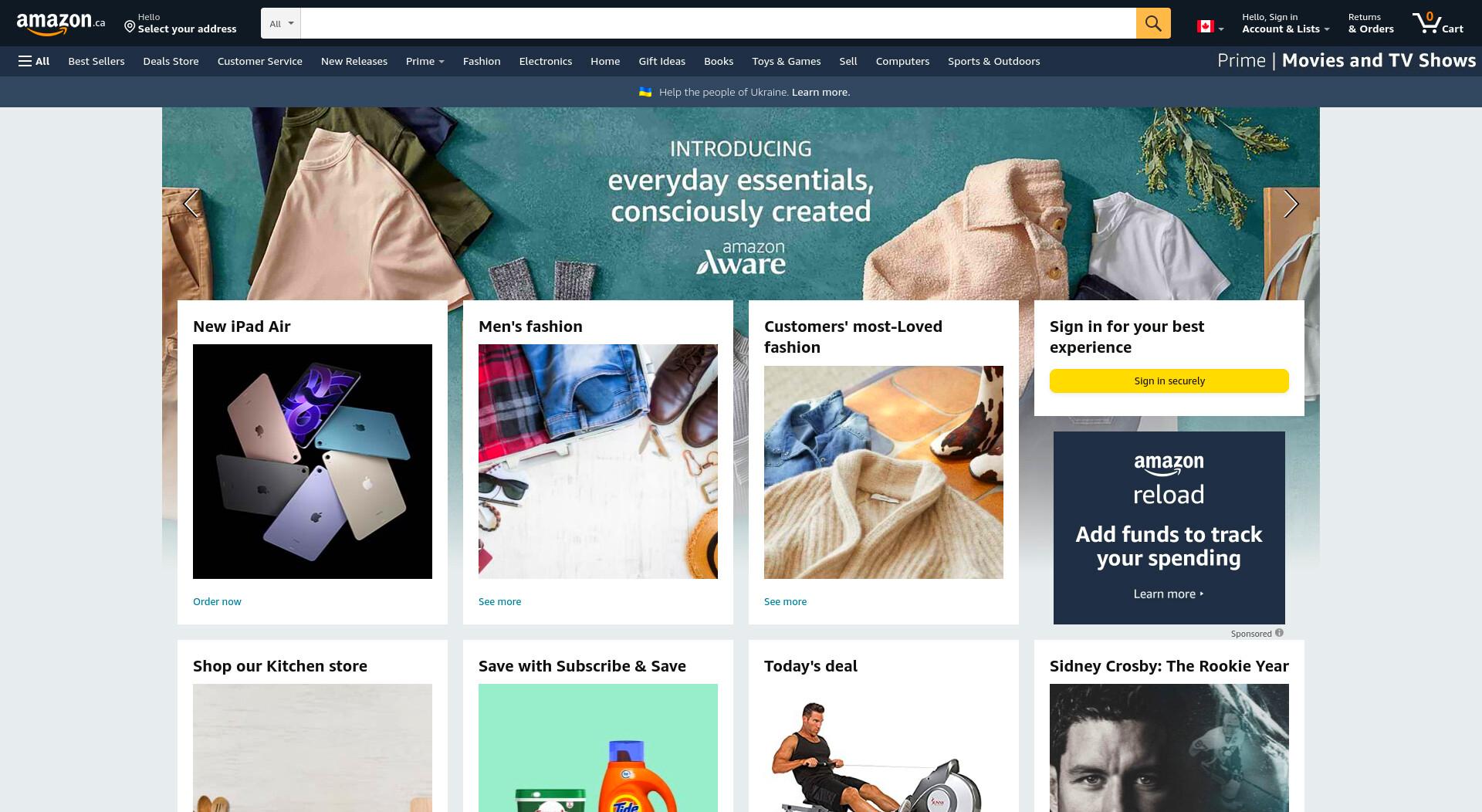Viewport: 1482px width, 812px height.
Task: Click the Sign in securely button
Action: point(1169,381)
